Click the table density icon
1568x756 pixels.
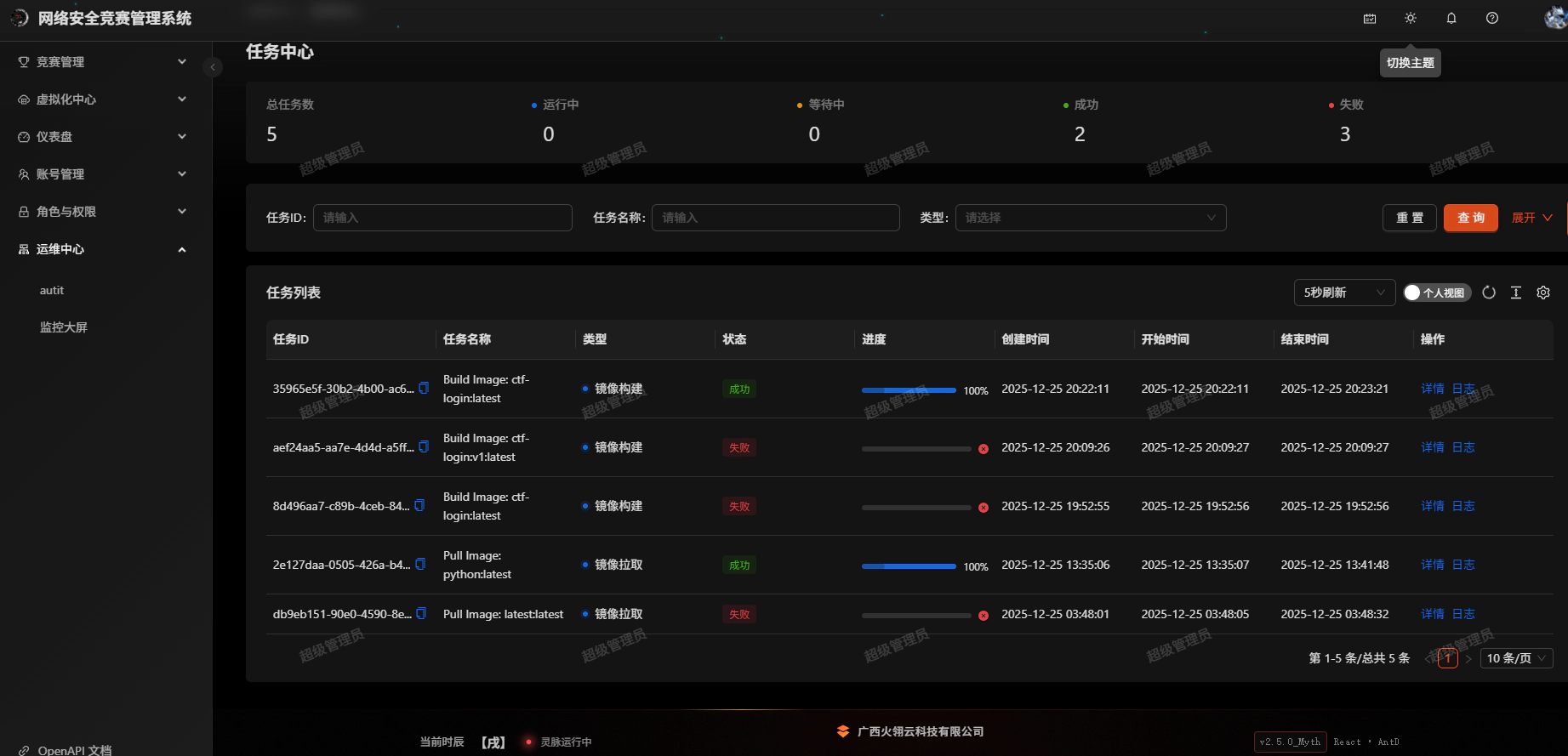pos(1516,293)
